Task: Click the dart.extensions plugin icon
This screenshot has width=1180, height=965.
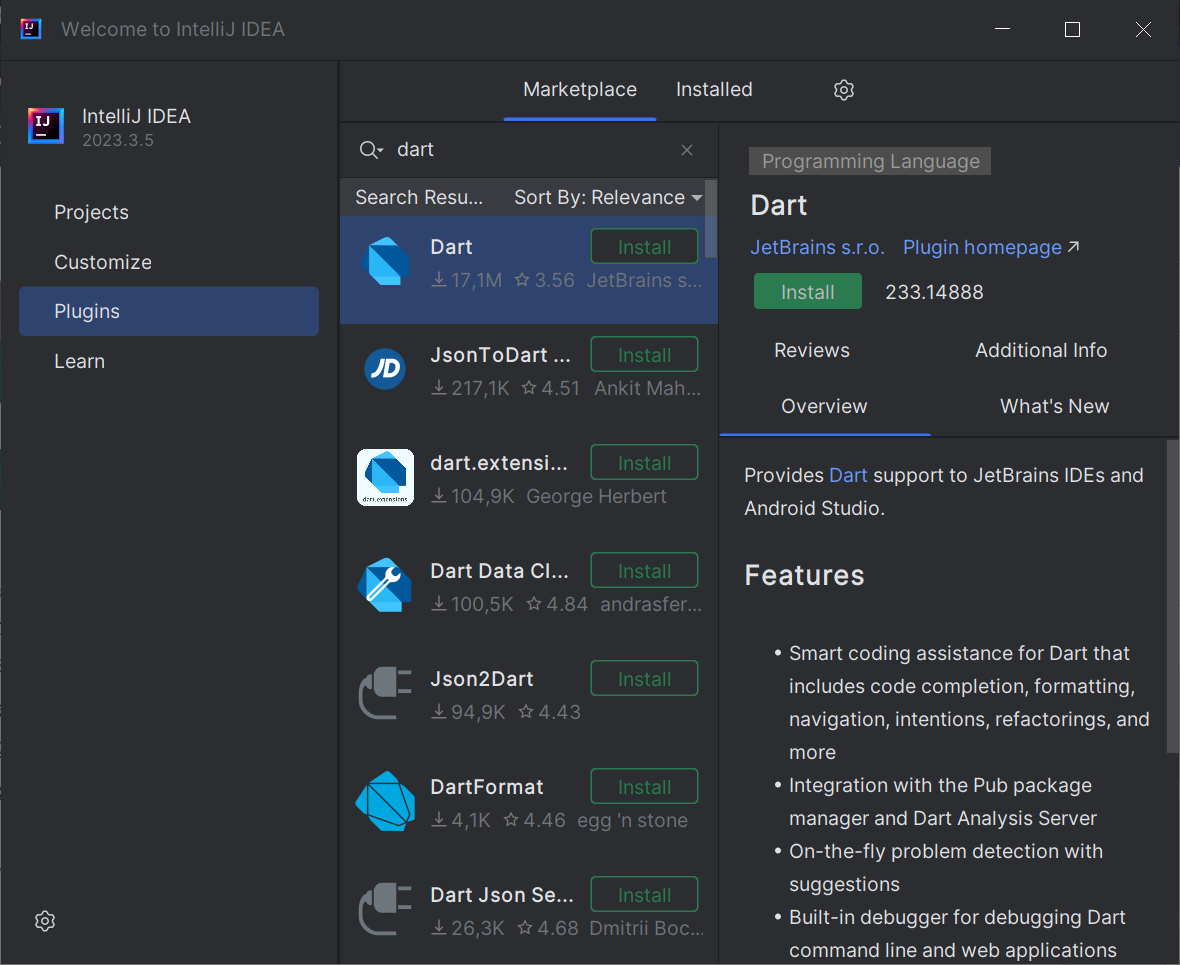Action: click(385, 477)
